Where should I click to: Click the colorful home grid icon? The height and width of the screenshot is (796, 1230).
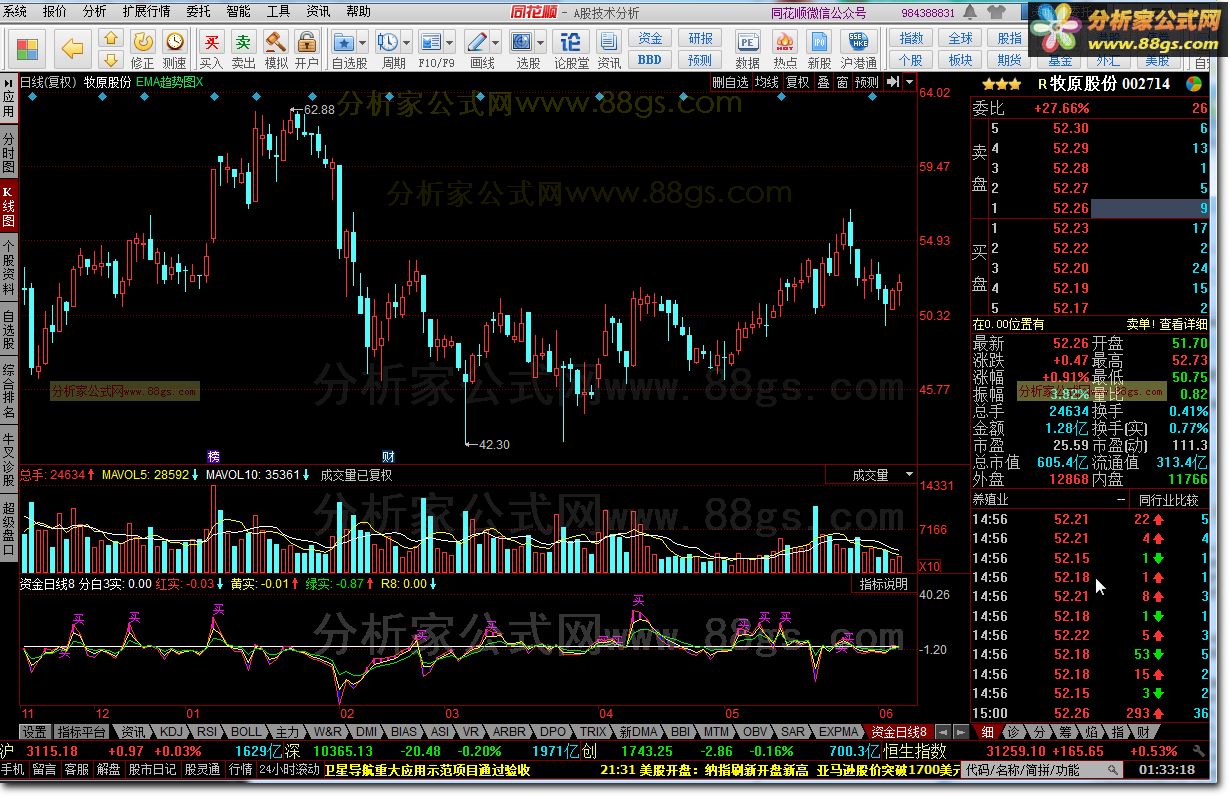(27, 48)
